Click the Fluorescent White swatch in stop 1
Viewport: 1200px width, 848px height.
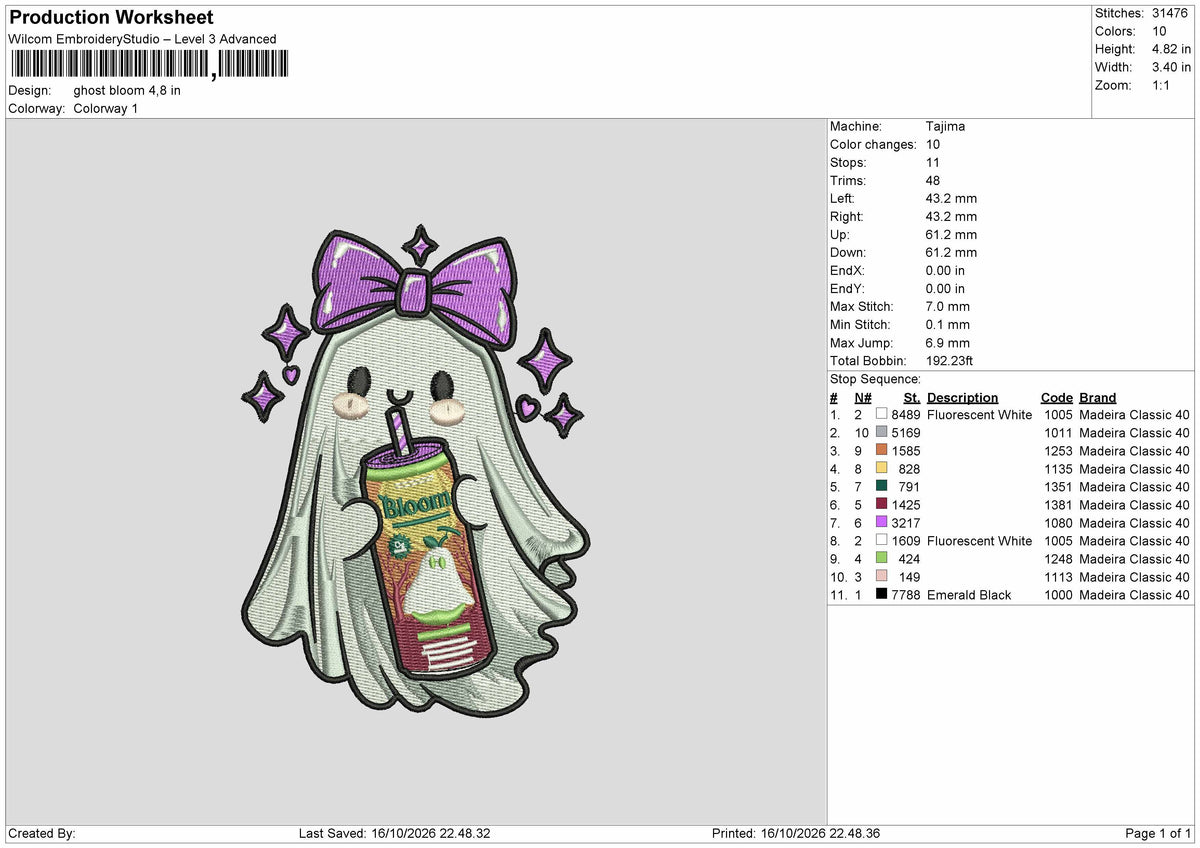(881, 415)
